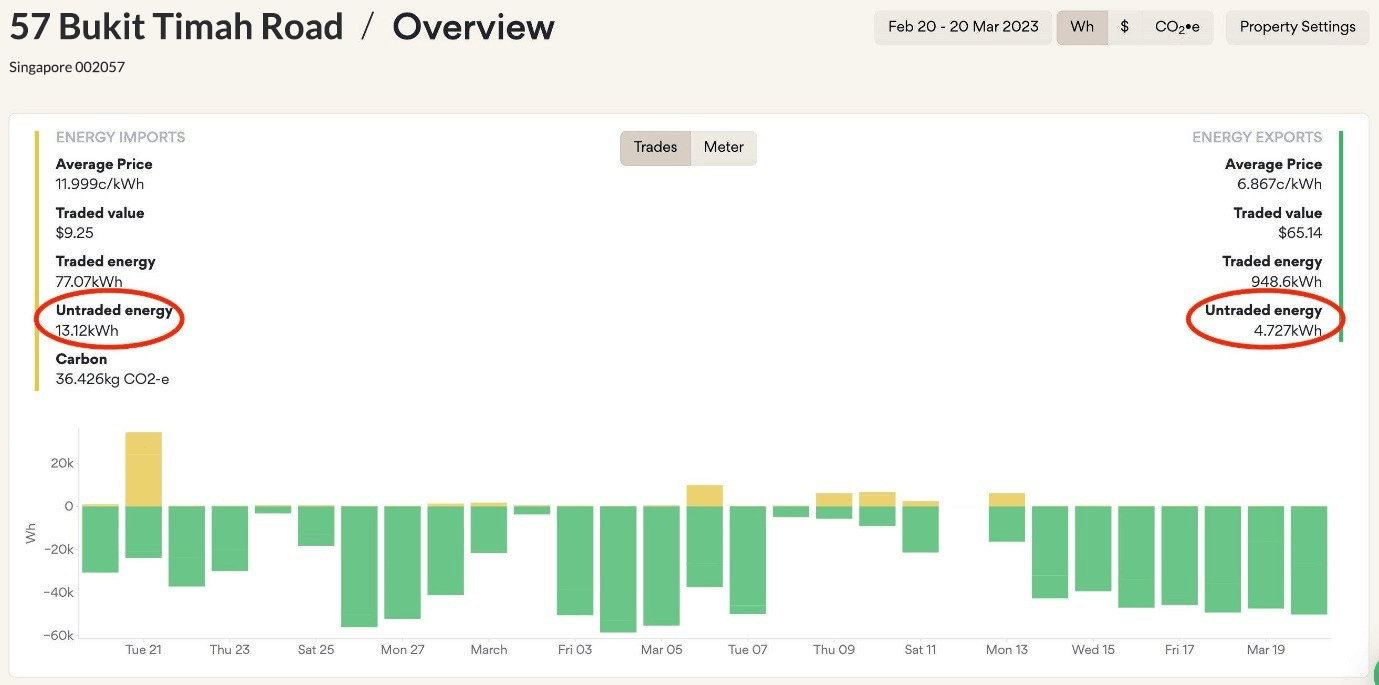
Task: Select the green export bar for Mon 27
Action: (402, 562)
